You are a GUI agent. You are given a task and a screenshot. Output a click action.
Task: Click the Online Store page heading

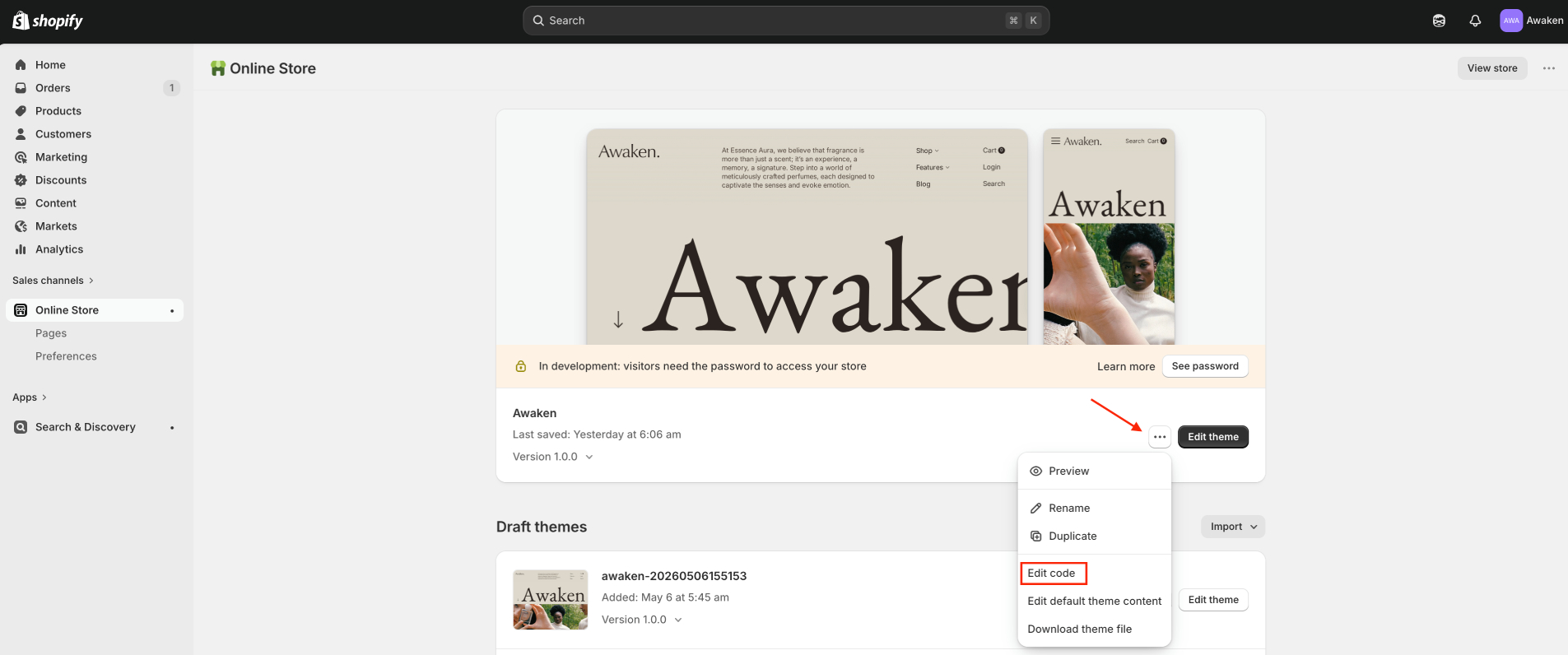point(272,68)
